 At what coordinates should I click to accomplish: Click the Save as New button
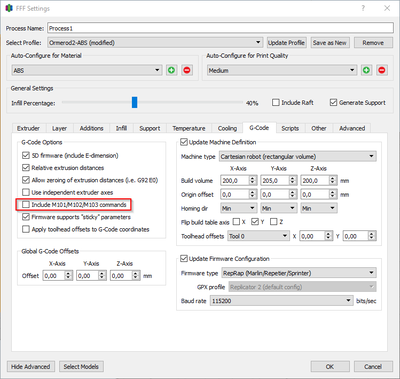(x=330, y=43)
